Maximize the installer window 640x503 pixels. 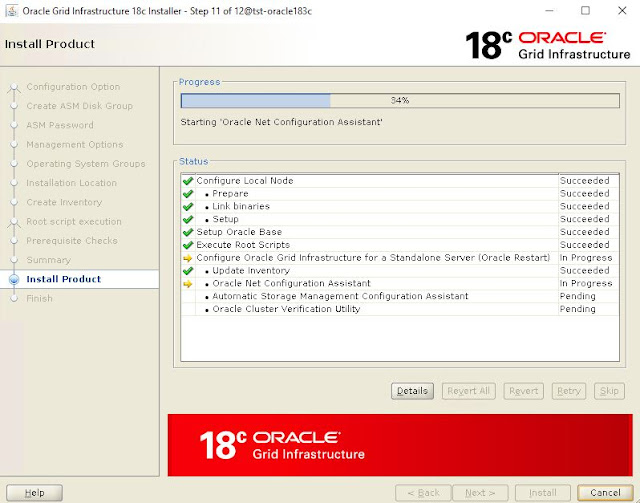click(585, 11)
